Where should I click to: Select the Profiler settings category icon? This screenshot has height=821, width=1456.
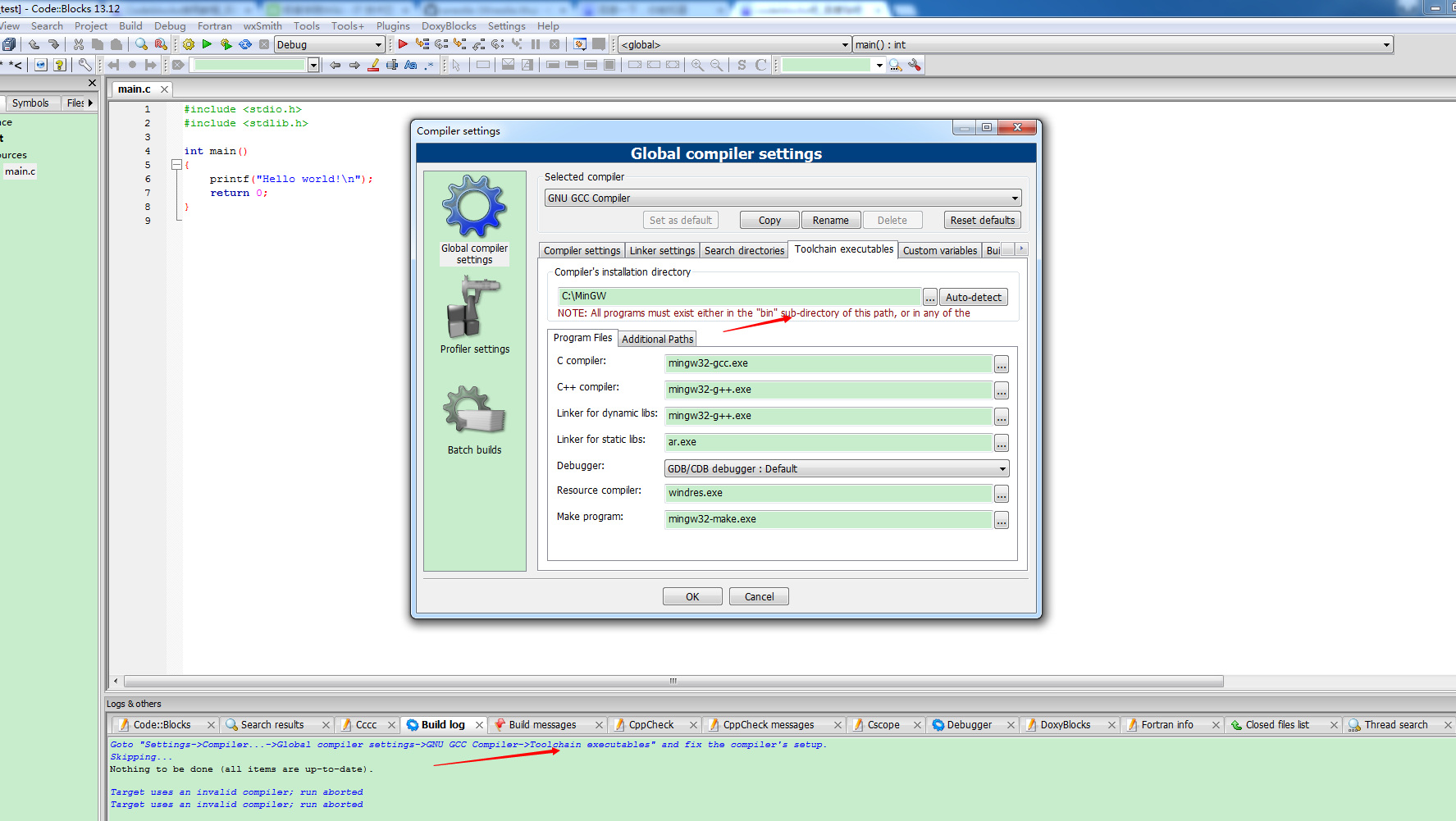[x=474, y=315]
